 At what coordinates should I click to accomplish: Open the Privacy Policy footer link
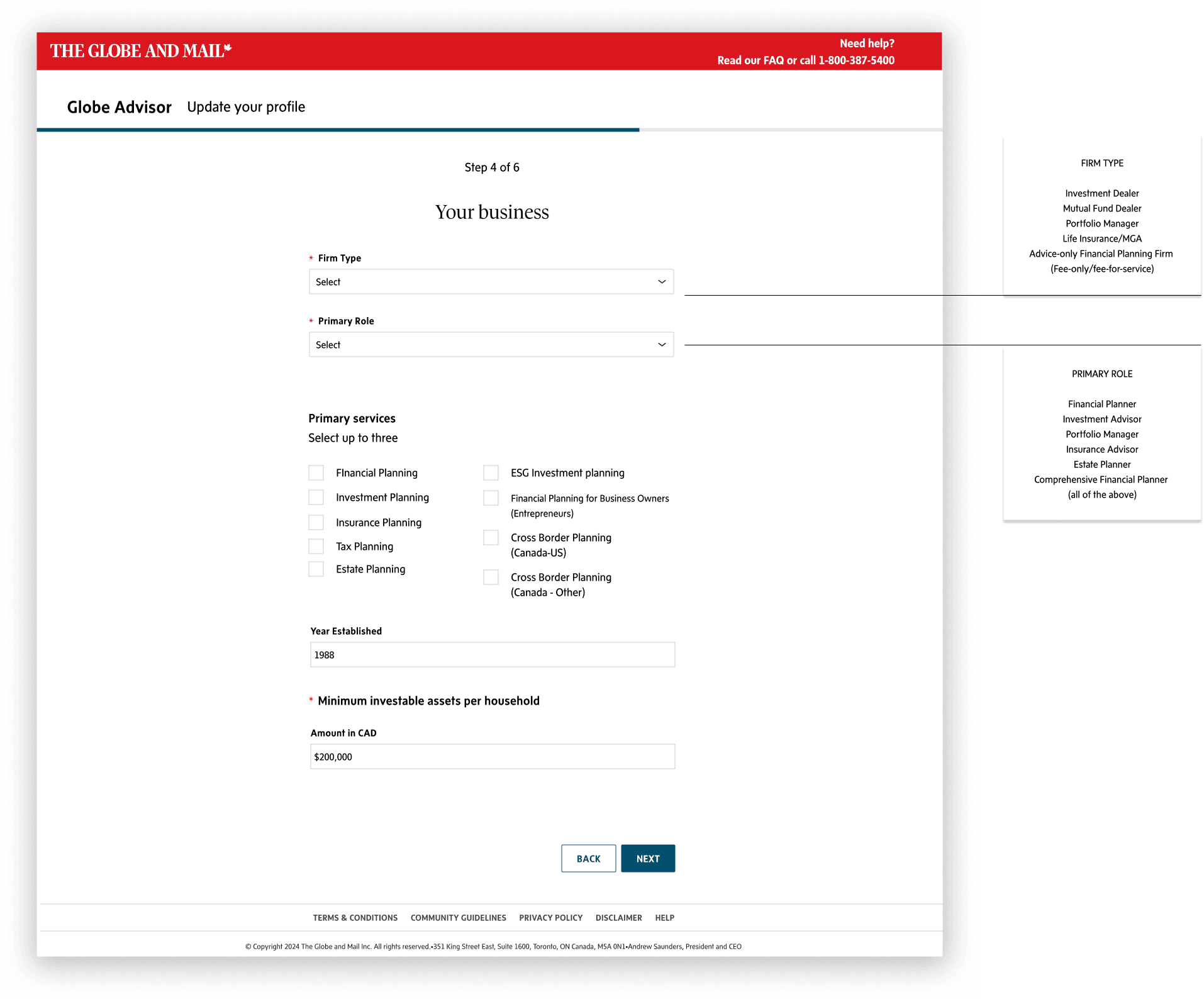551,918
